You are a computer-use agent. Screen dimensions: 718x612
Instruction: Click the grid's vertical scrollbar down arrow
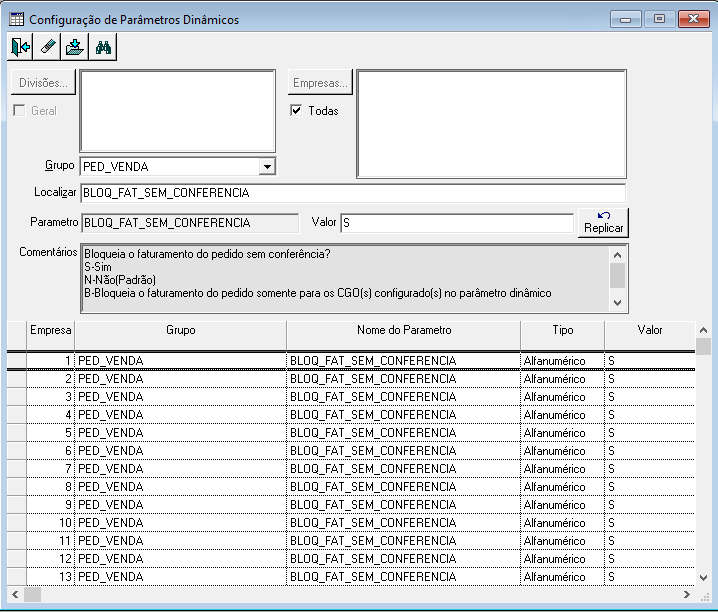[703, 578]
